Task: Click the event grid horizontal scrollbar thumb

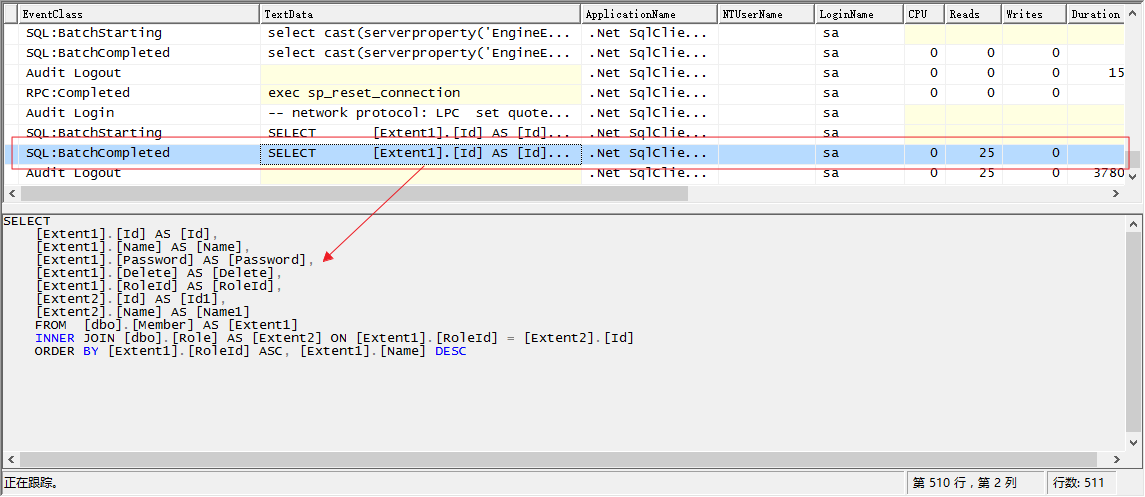Action: (x=354, y=193)
